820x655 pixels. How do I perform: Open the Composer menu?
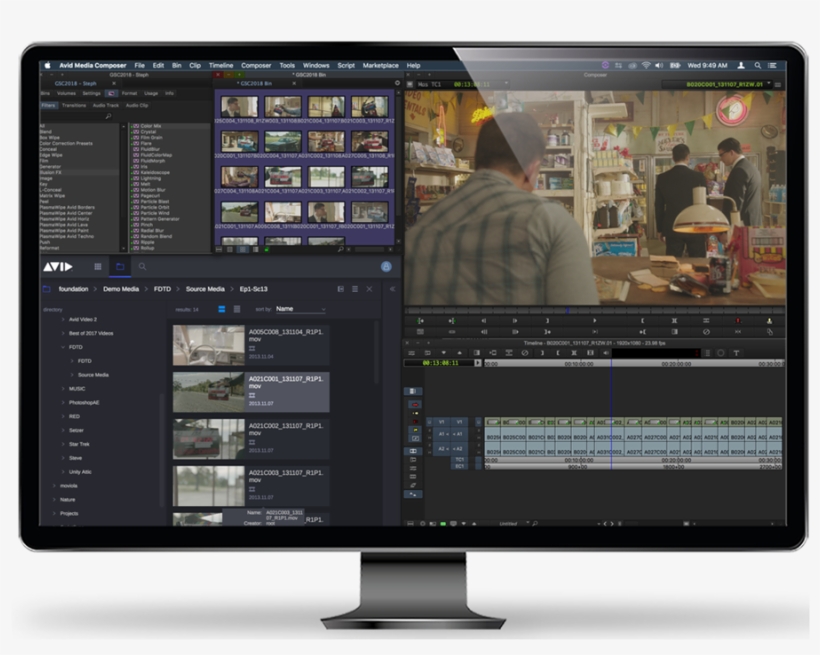coord(256,65)
